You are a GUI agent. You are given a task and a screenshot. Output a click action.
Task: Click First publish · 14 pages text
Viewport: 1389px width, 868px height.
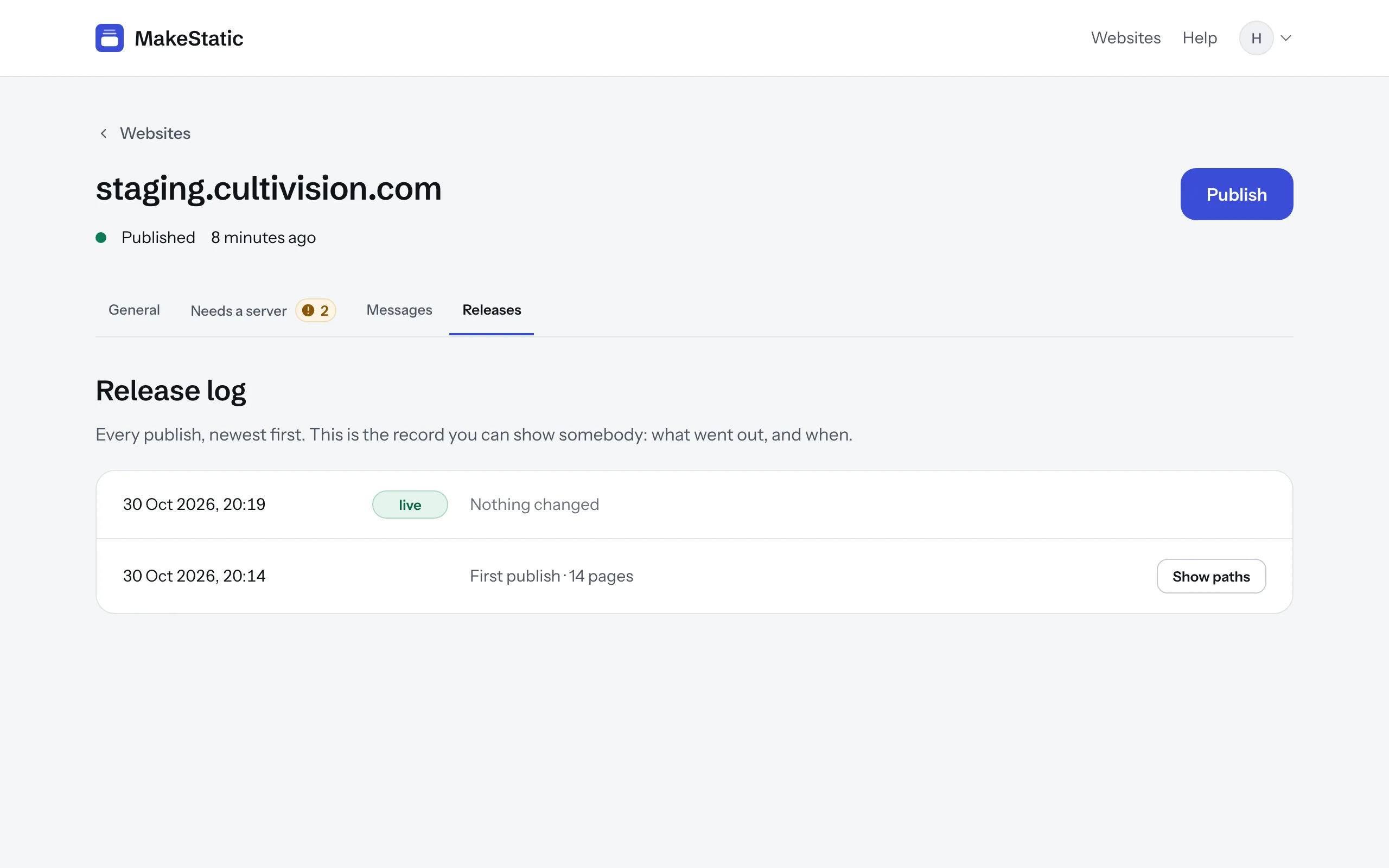[x=551, y=576]
